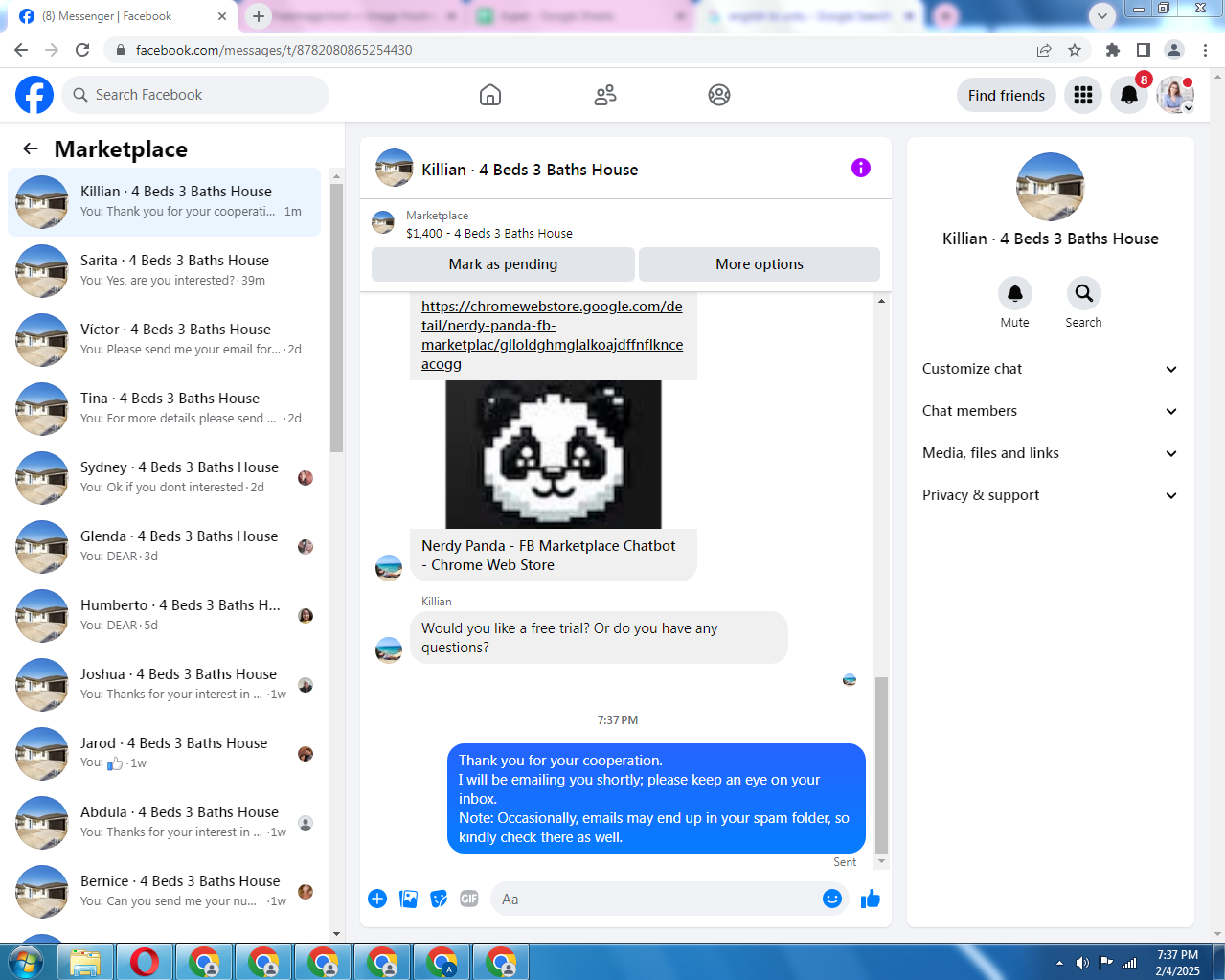This screenshot has height=980, width=1225.
Task: Click browser address bar URL
Action: coord(274,50)
